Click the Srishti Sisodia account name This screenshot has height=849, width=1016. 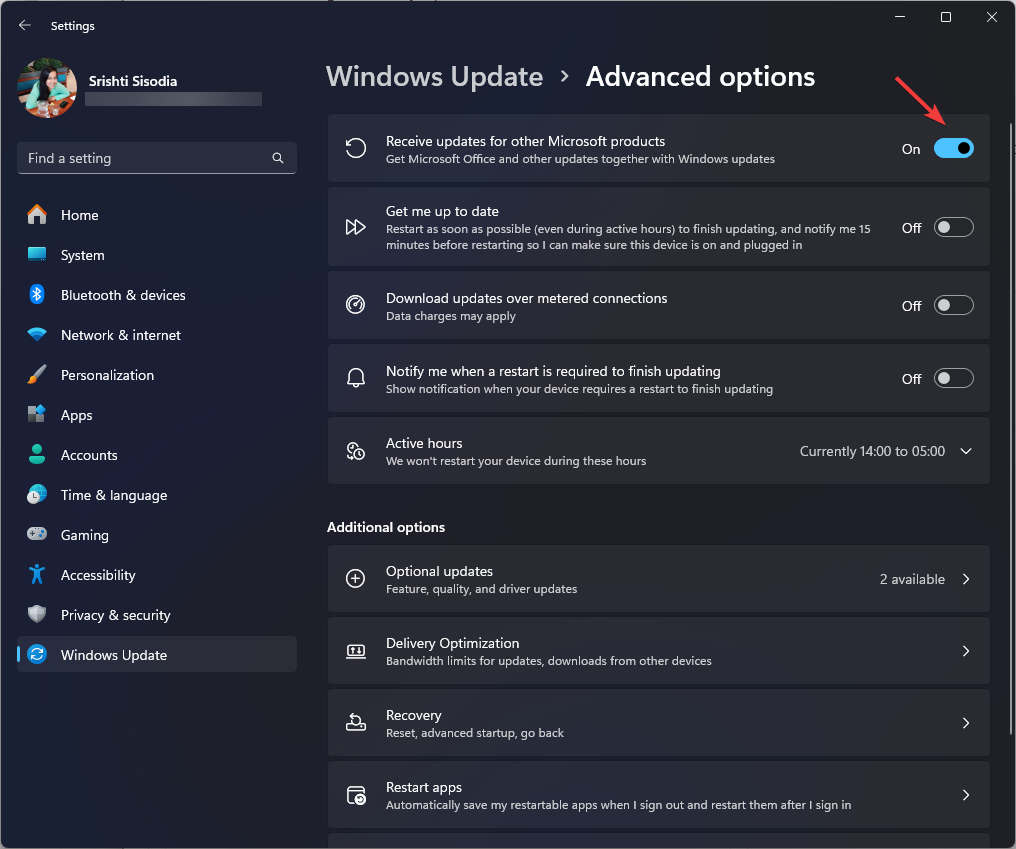click(x=133, y=81)
